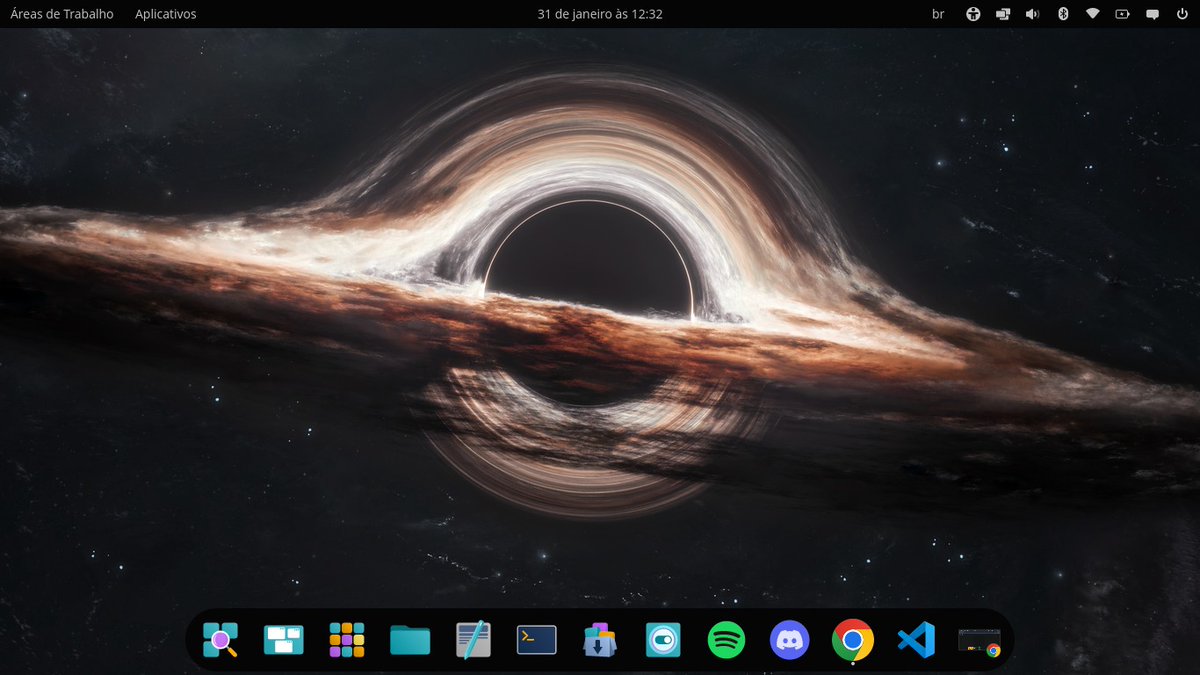Open the Settings toggle icon in dock
Viewport: 1200px width, 675px height.
[663, 639]
